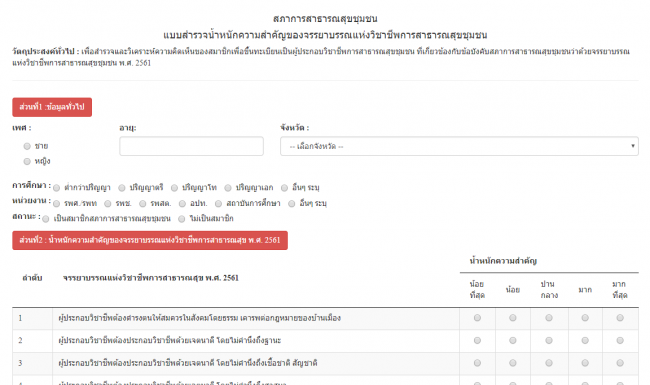Click the ส่วนที่1 :ข้อมูลทั่วไป red button
The height and width of the screenshot is (385, 650).
point(52,107)
